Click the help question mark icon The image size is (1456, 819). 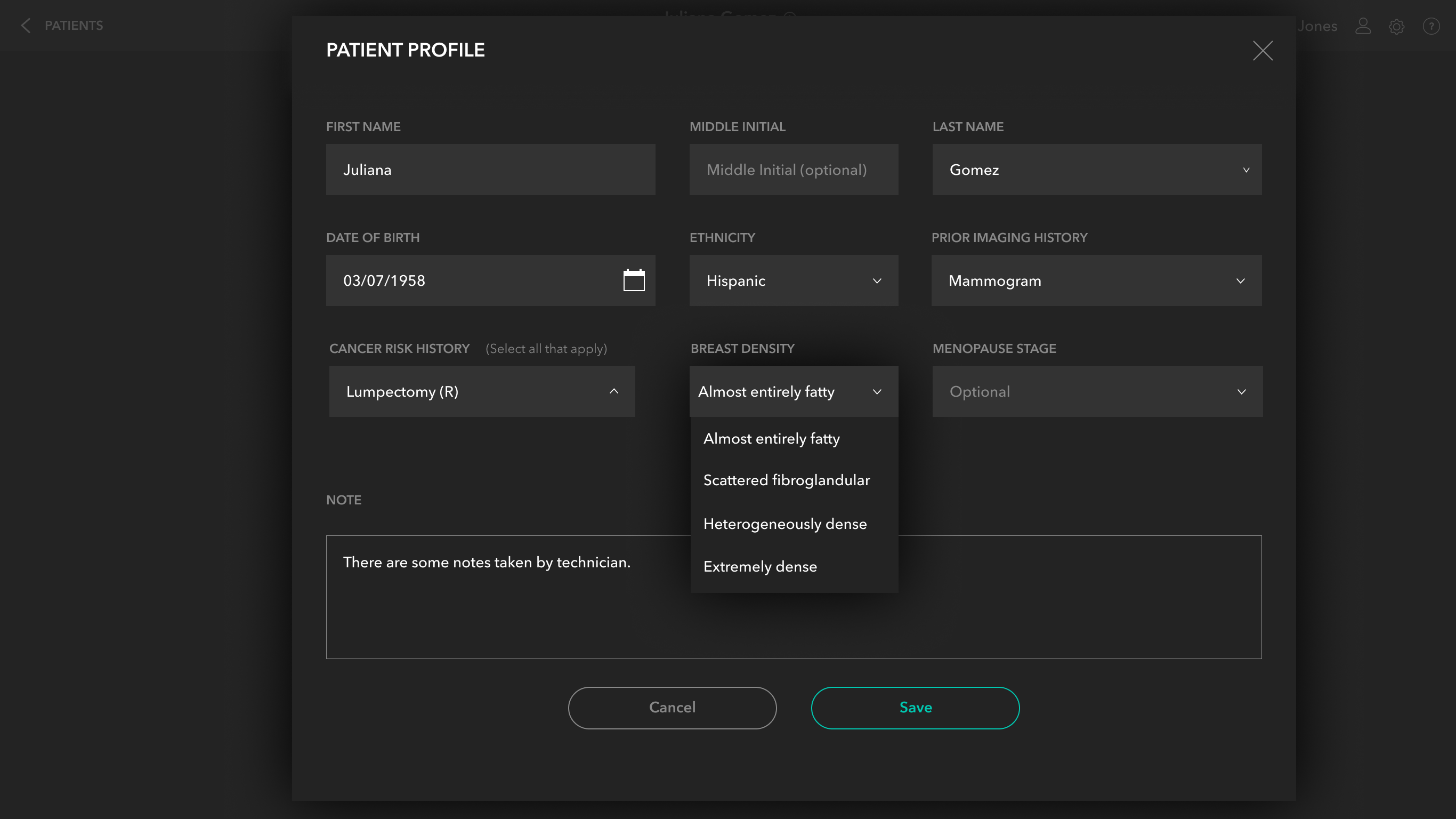1430,26
